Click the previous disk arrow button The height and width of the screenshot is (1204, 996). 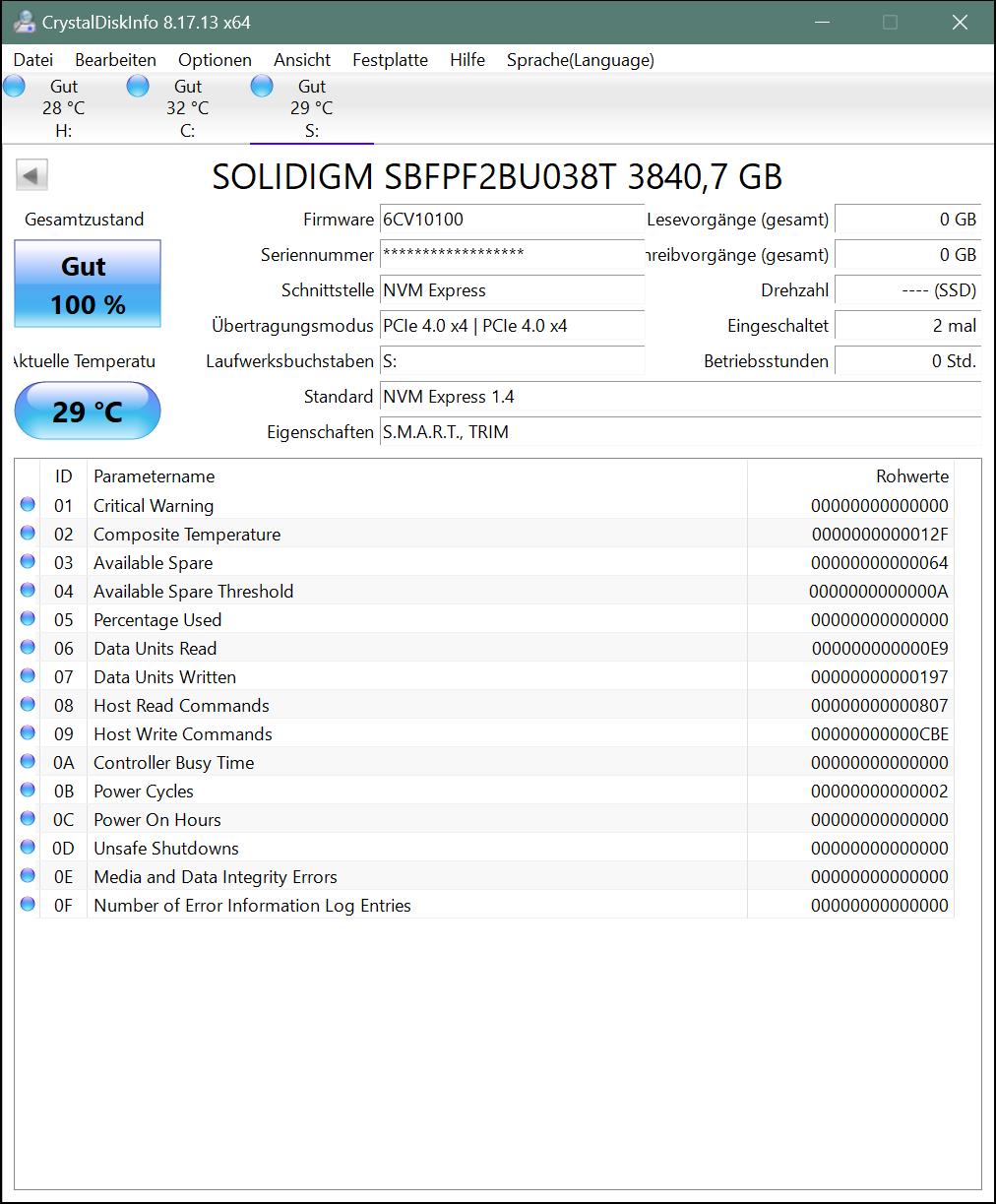pos(31,176)
